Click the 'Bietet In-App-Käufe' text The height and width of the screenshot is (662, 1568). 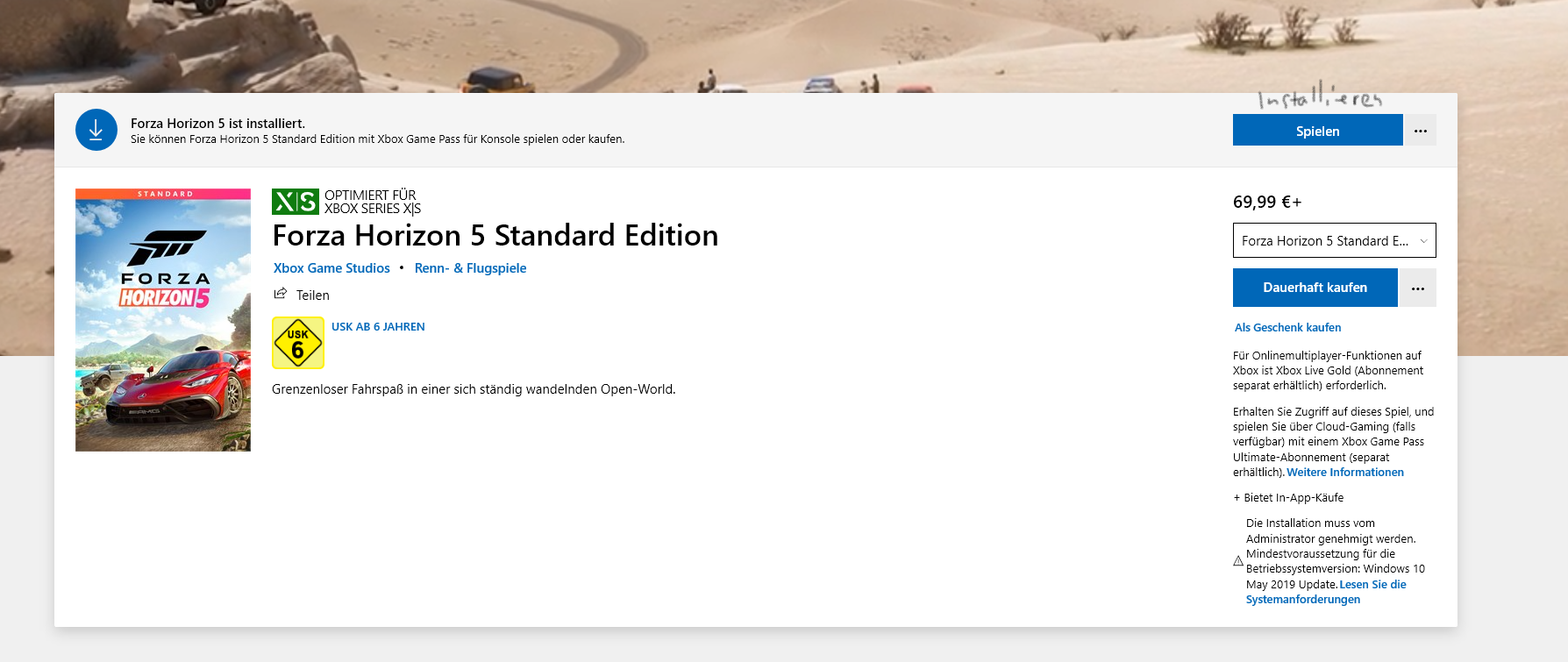point(1288,497)
